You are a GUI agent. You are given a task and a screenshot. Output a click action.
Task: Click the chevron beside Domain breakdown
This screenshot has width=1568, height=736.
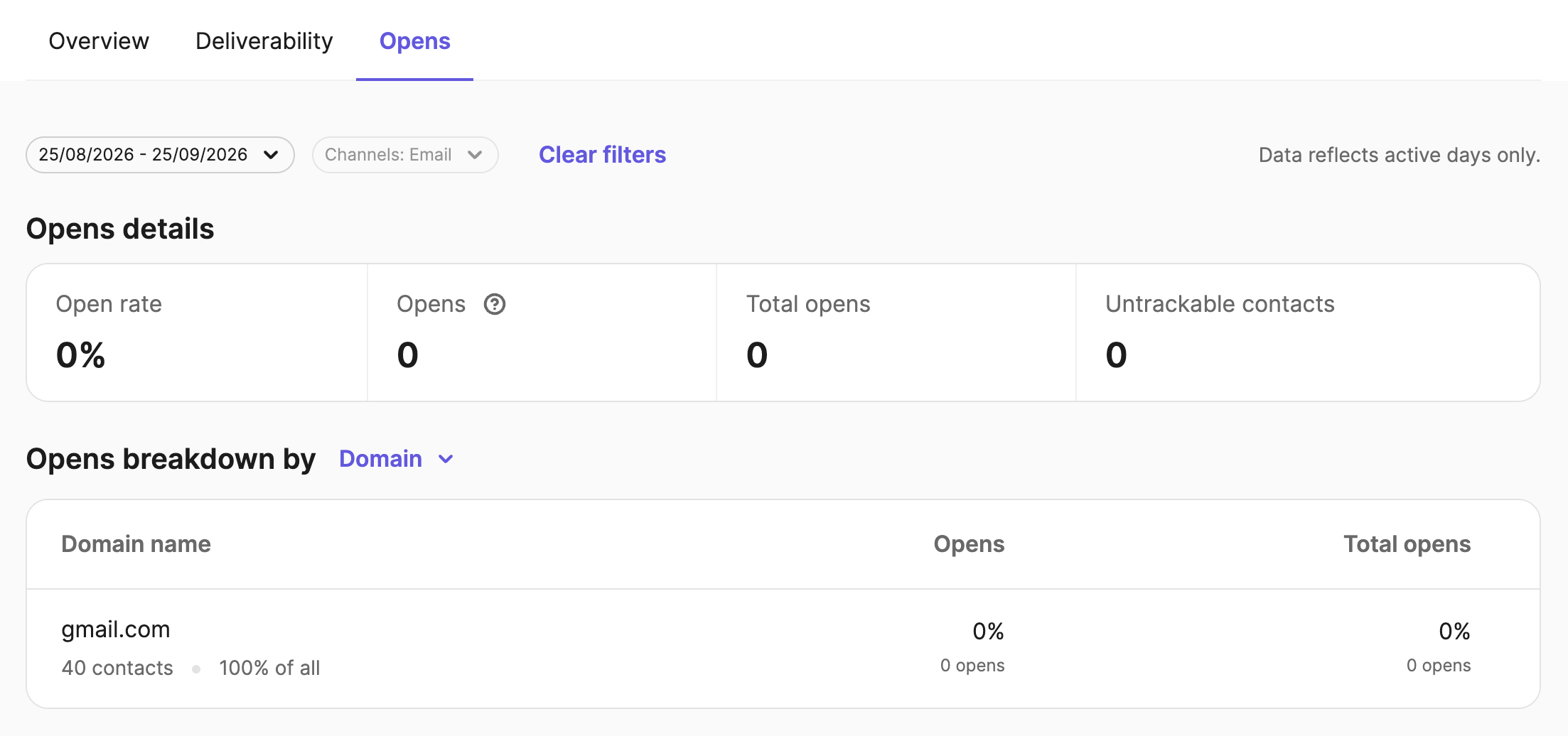[446, 459]
